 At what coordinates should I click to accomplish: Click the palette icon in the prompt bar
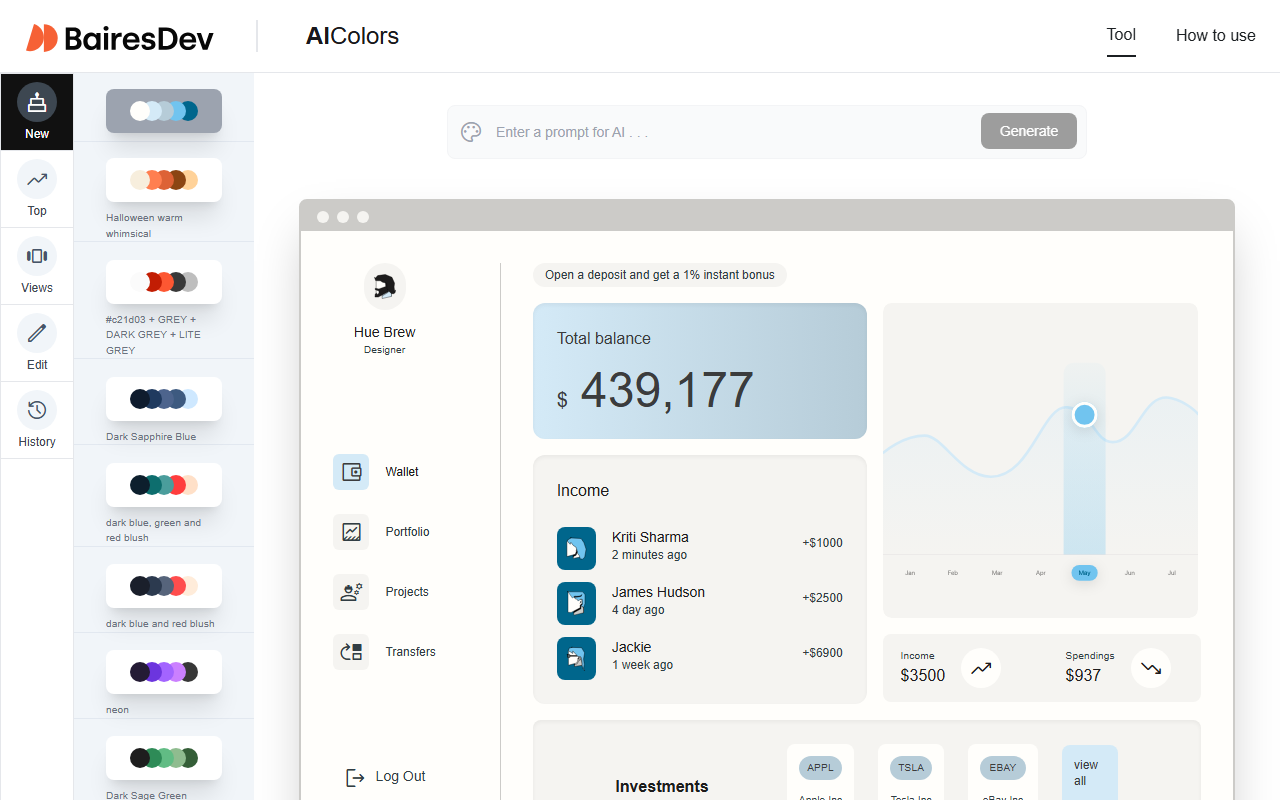pos(471,132)
